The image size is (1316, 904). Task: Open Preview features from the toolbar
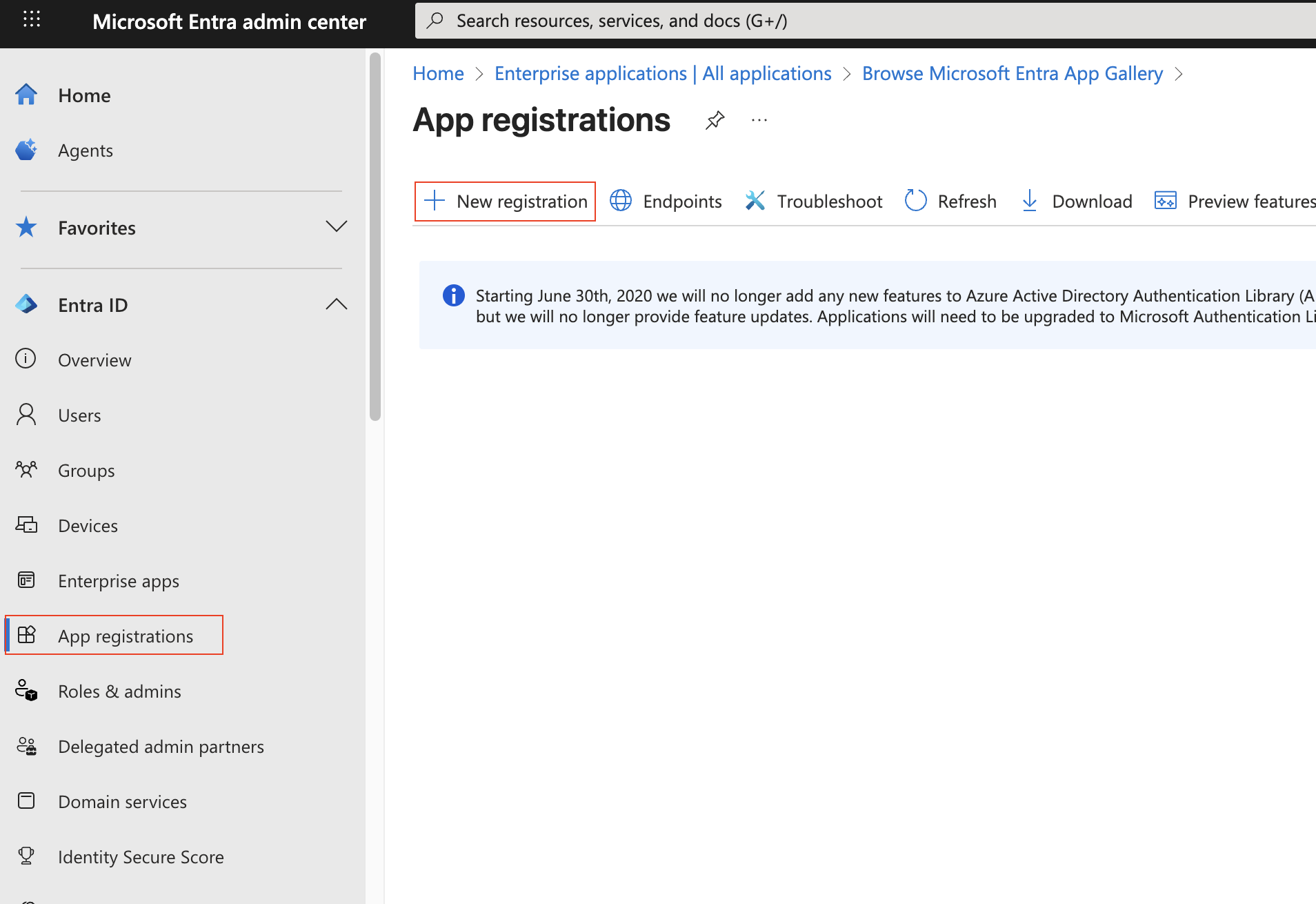[x=1235, y=201]
